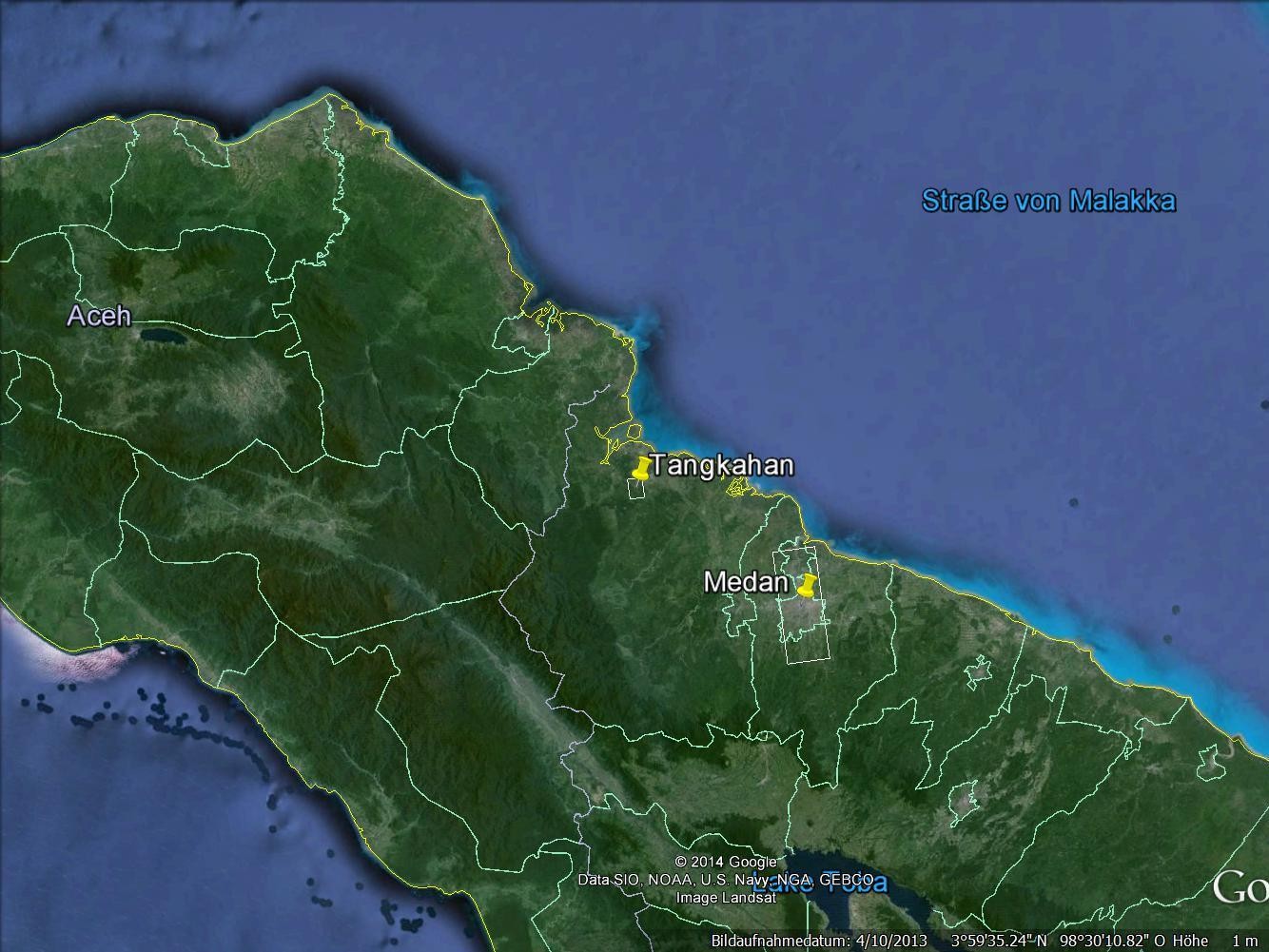Click the Image Landsat attribution text
The width and height of the screenshot is (1269, 952).
(x=726, y=897)
